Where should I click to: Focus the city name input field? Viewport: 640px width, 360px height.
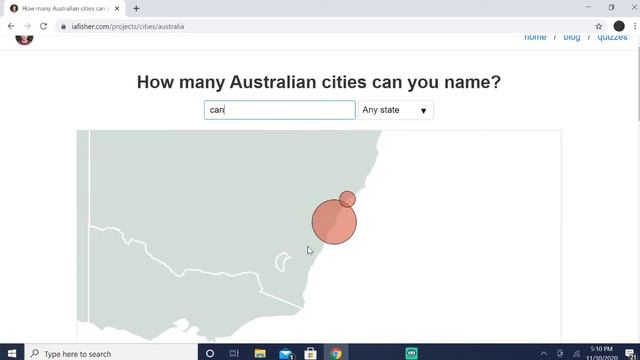280,110
